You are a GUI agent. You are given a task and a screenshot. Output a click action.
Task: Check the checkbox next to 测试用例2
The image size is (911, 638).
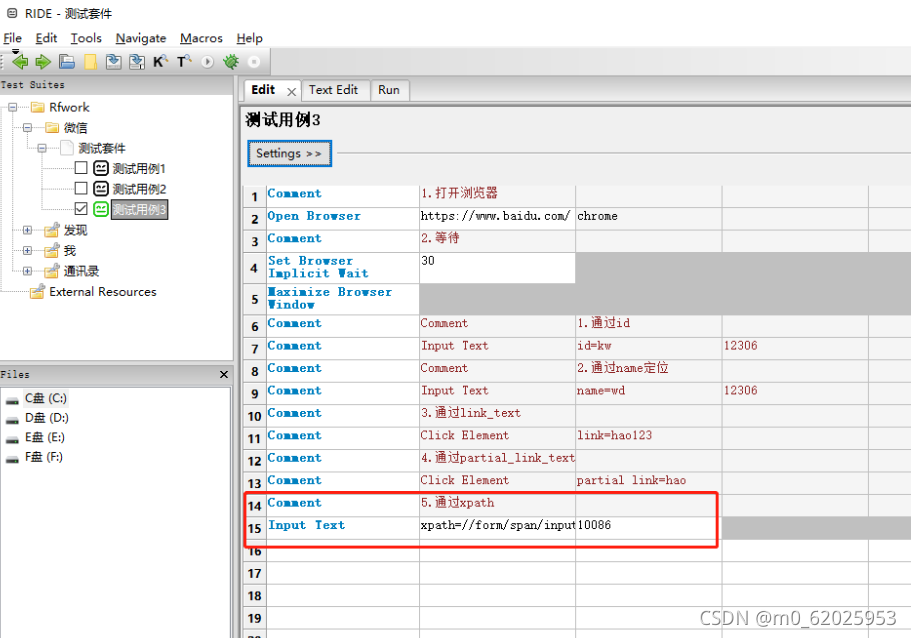pyautogui.click(x=79, y=188)
